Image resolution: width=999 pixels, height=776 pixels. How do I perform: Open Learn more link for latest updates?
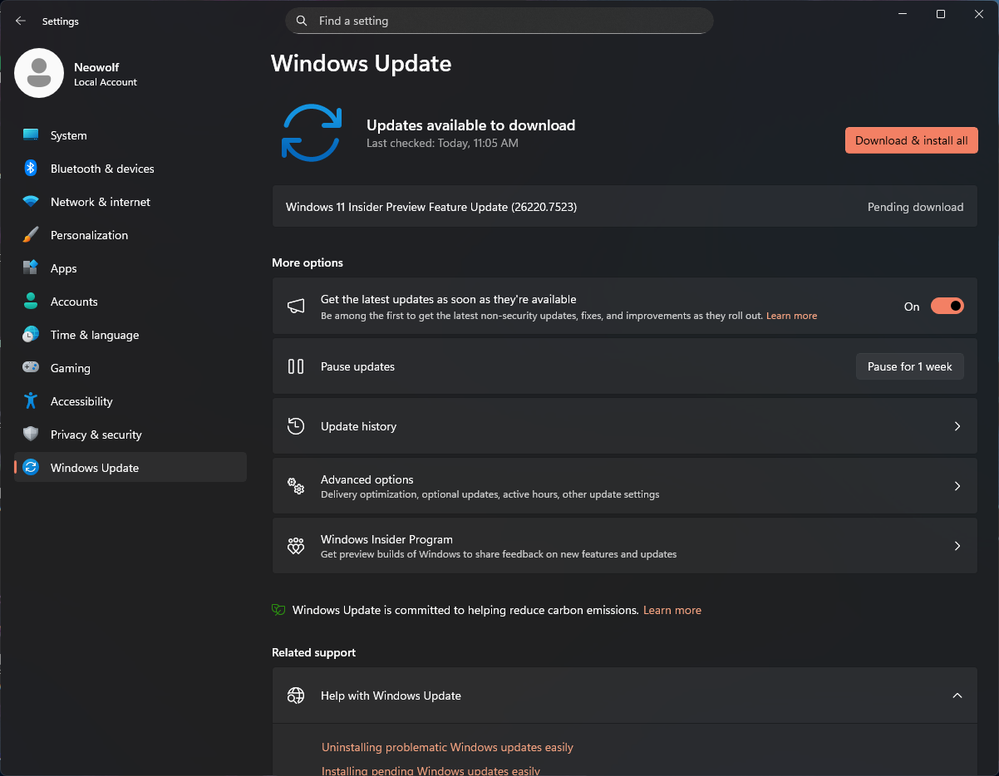coord(791,316)
